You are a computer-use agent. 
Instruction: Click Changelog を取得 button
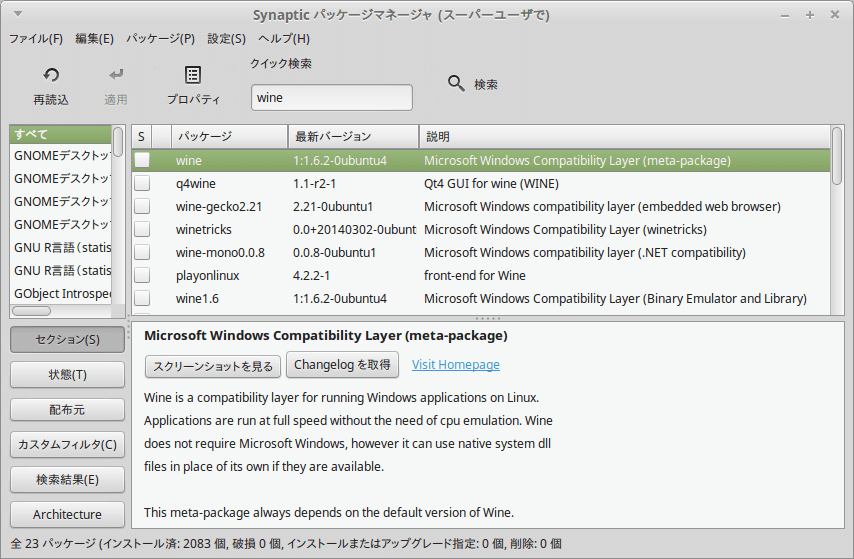342,364
